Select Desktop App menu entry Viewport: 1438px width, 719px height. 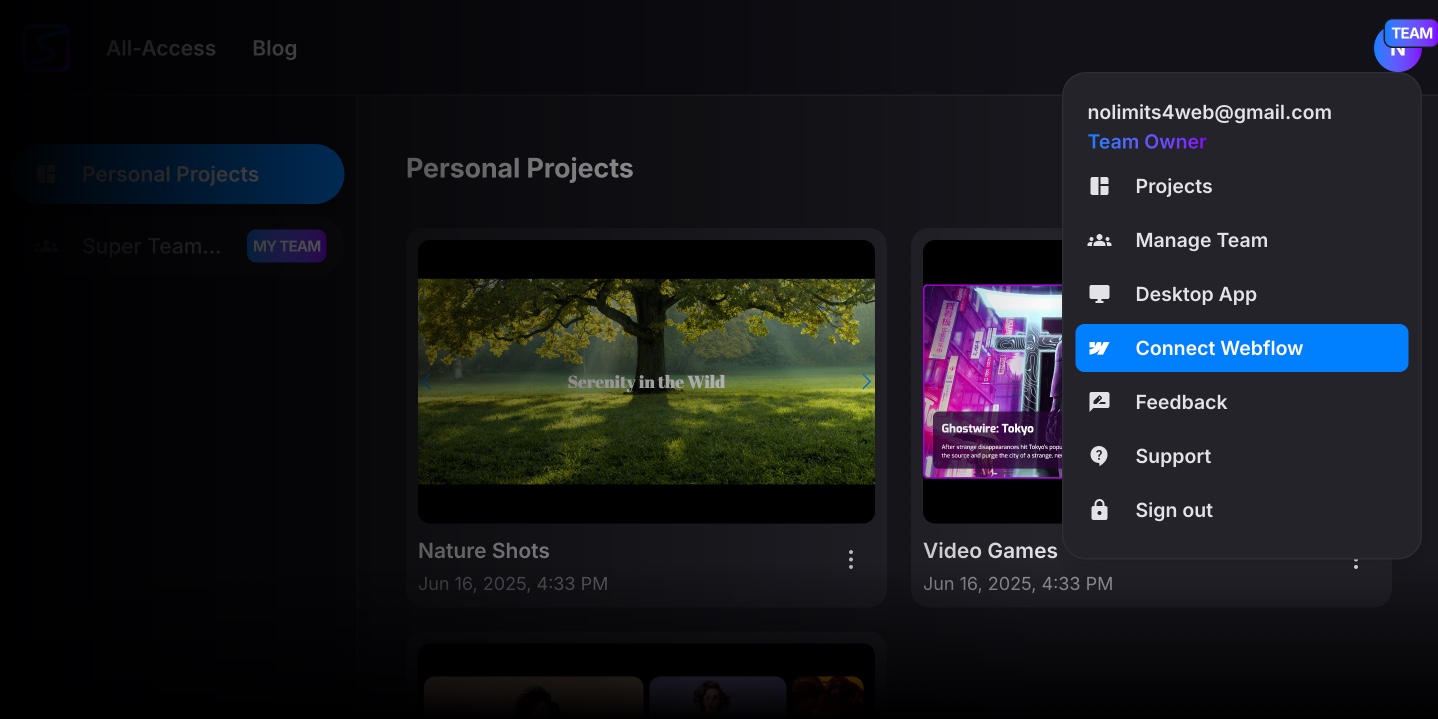[x=1242, y=294]
